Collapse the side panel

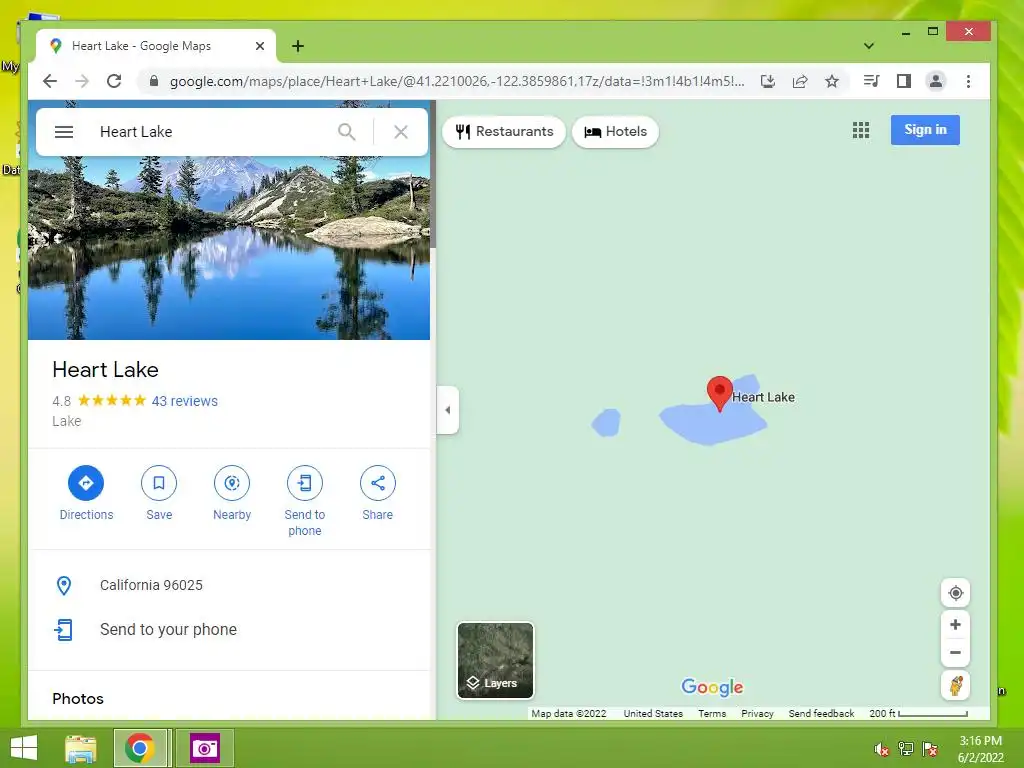coord(448,410)
